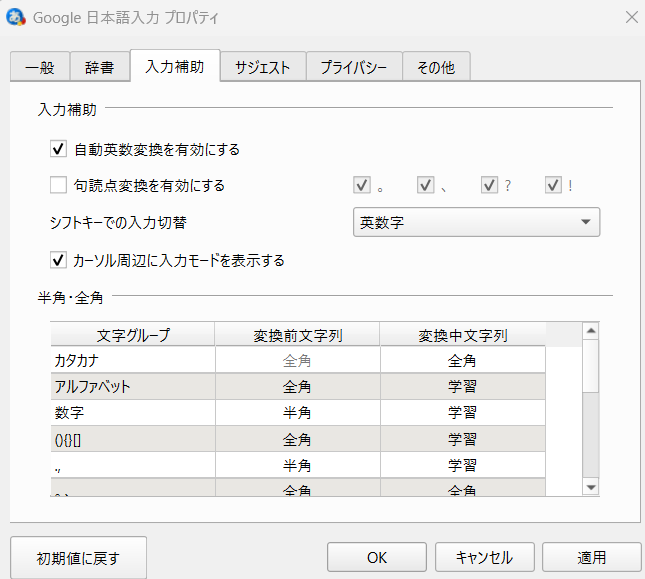Apply changes with the 適用 button
This screenshot has width=645, height=579.
pyautogui.click(x=592, y=557)
